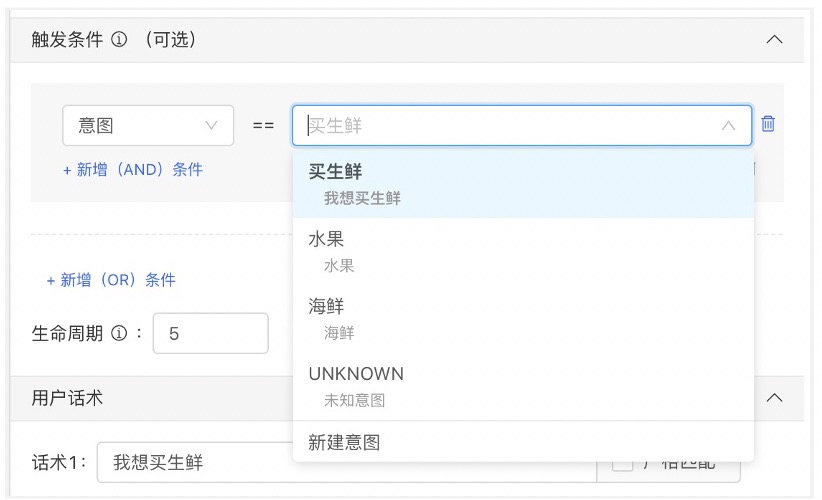
Task: Select the UNKNOWN 未知意图 option
Action: [x=523, y=386]
